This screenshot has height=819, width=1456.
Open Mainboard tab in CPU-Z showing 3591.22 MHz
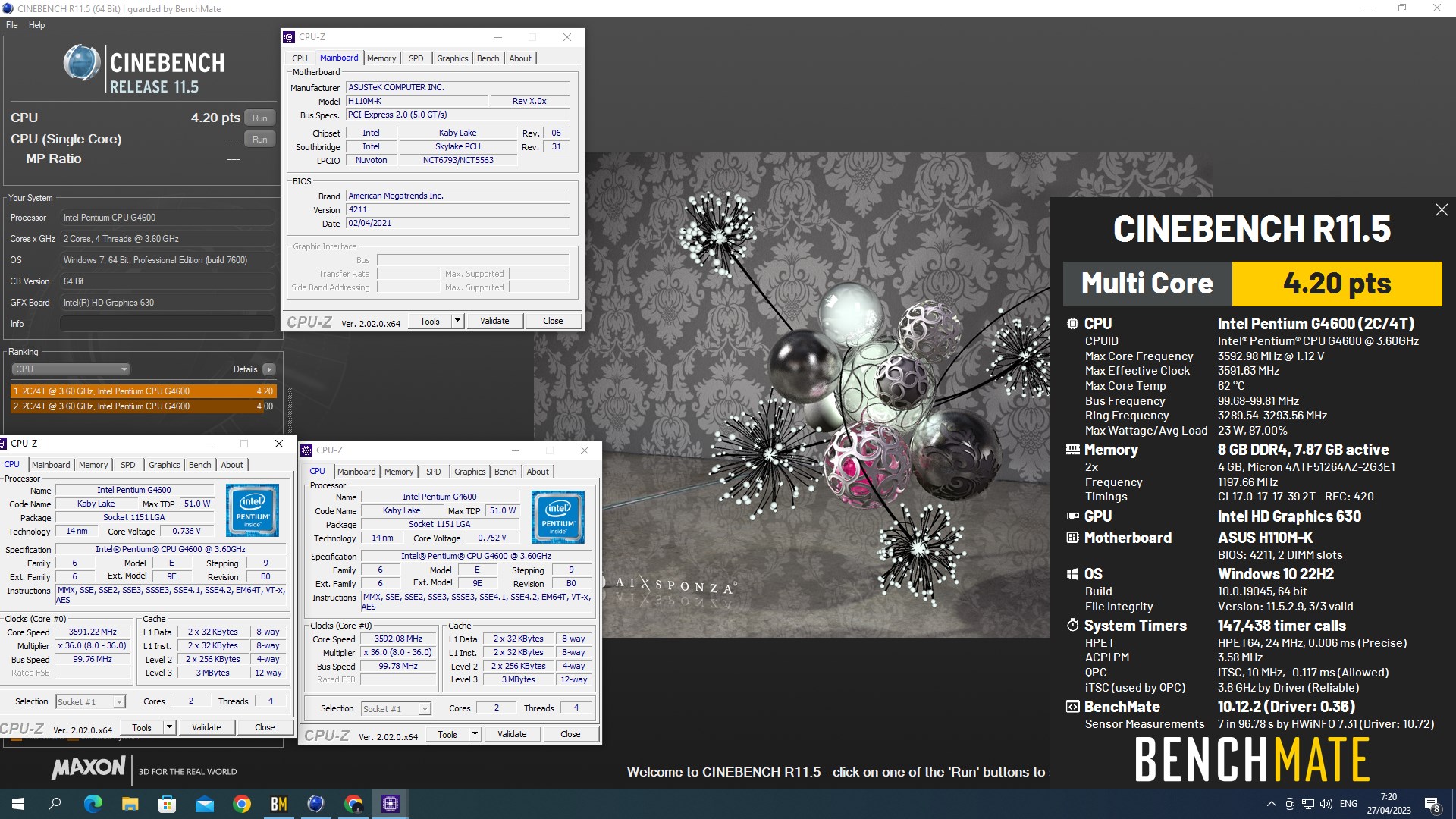tap(51, 465)
